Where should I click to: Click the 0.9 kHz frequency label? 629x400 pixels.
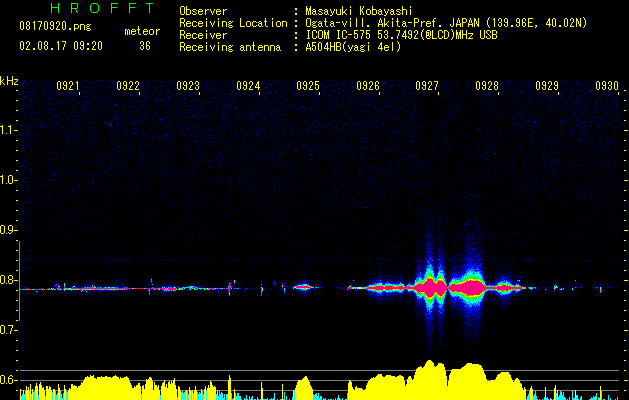click(x=8, y=230)
